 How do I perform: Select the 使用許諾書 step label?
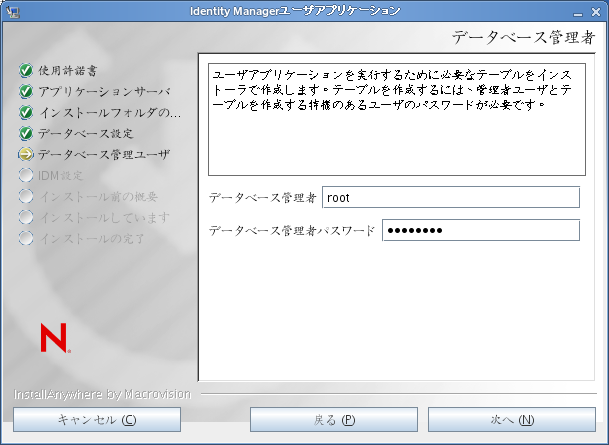(68, 71)
